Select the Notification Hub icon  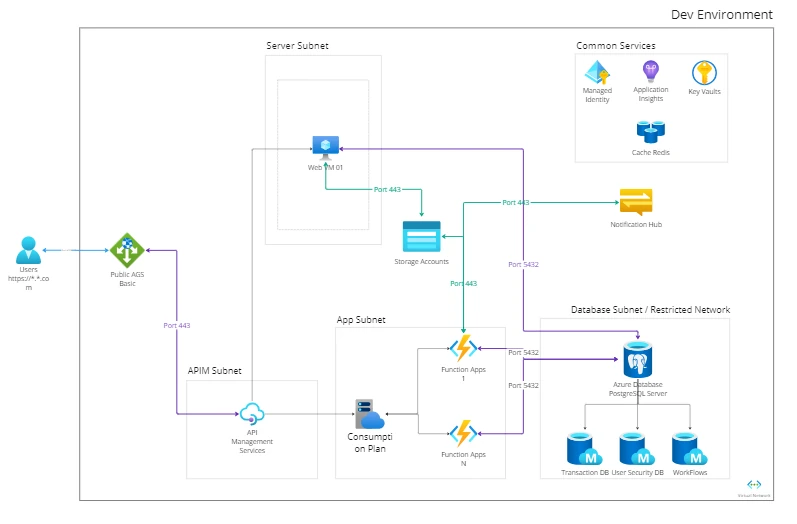(x=636, y=202)
